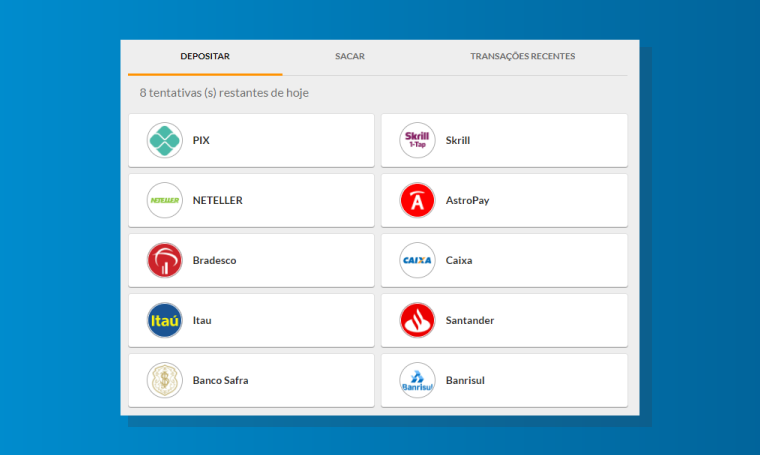
Task: Click the red Bradesco logo icon
Action: pos(165,260)
